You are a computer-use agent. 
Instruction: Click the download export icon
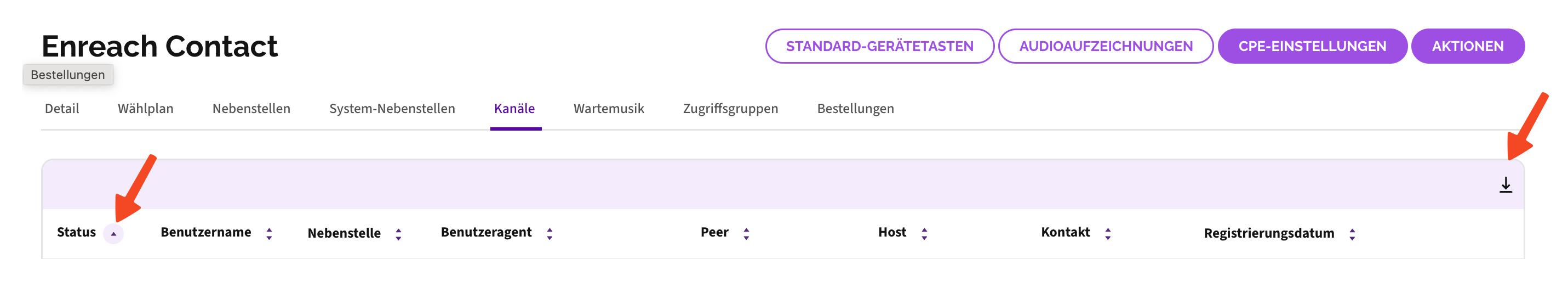tap(1504, 185)
